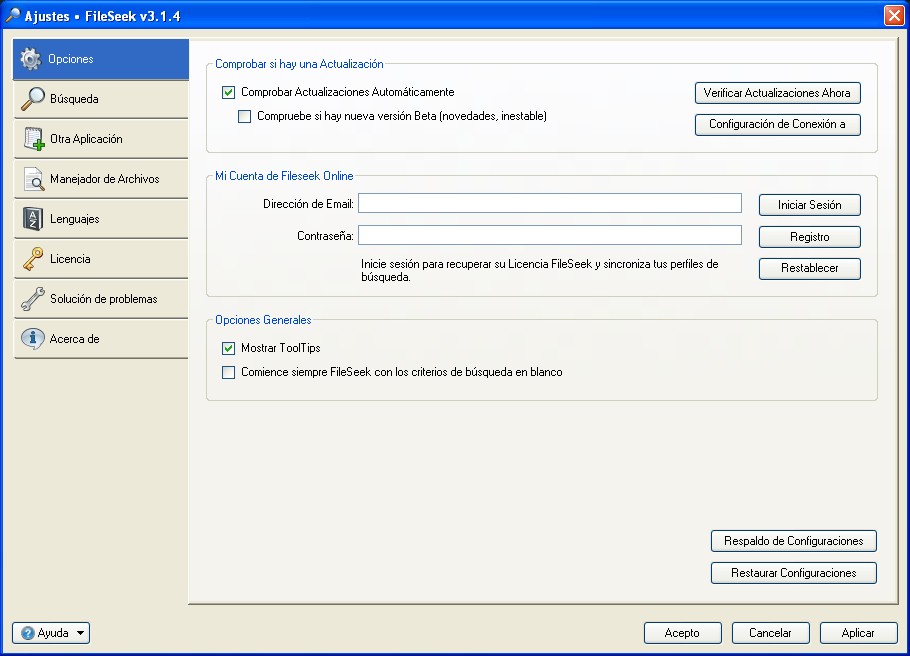
Task: Click the Restablecer button
Action: (810, 268)
